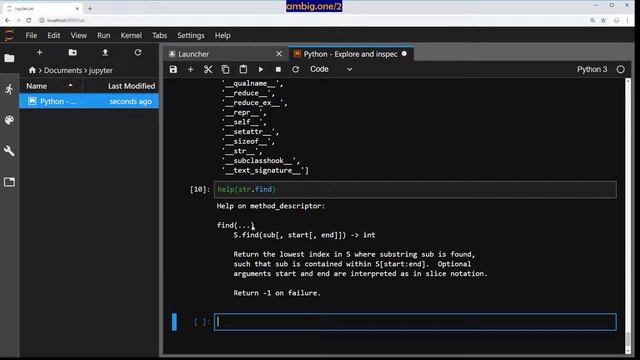Paste cells from clipboard
Image resolution: width=640 pixels, height=360 pixels.
(243, 69)
